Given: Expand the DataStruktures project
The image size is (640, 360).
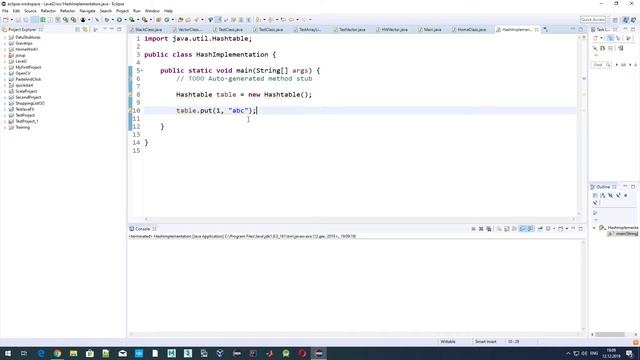Looking at the screenshot, I should tap(5, 37).
